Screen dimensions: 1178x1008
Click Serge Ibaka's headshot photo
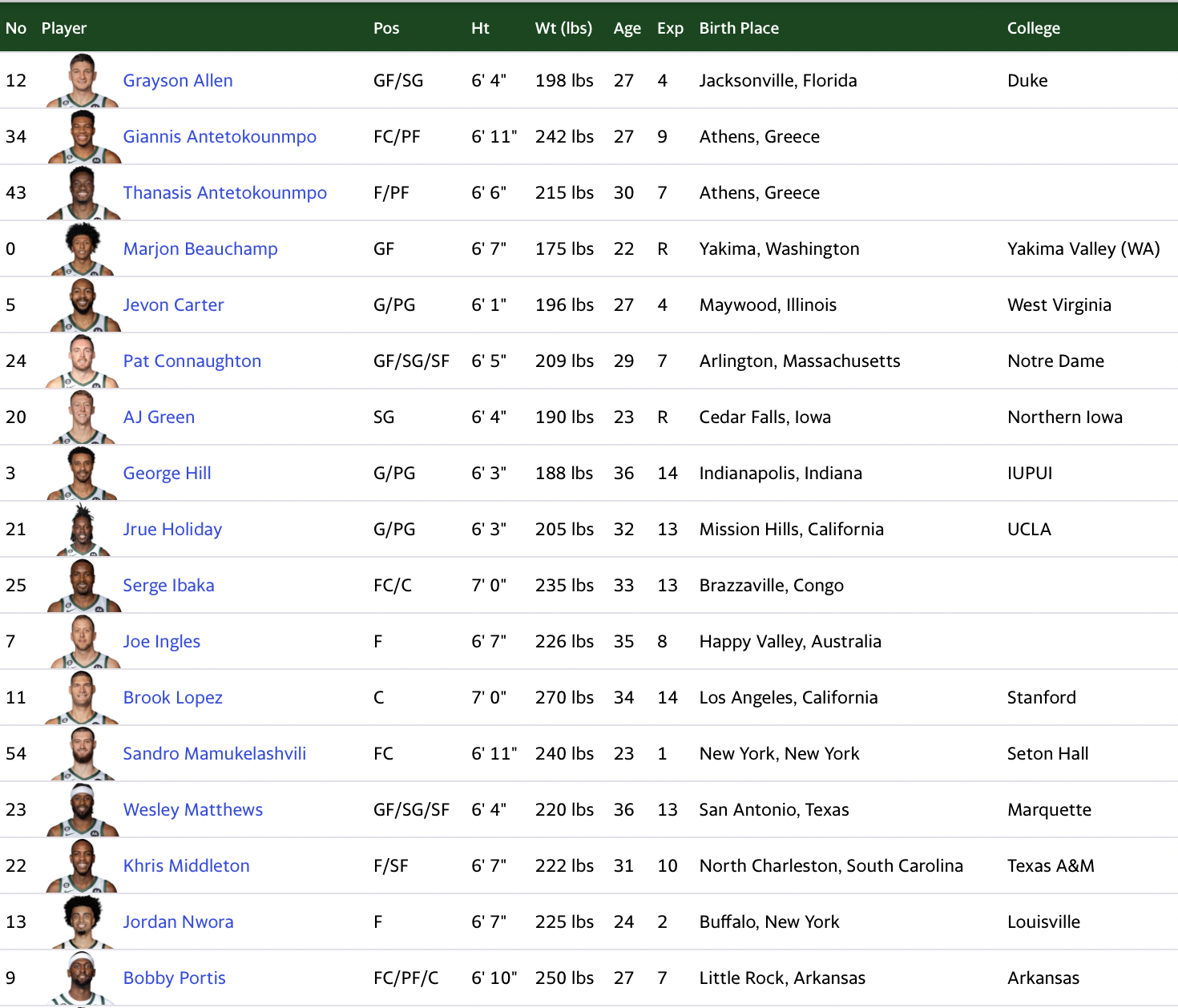coord(83,585)
